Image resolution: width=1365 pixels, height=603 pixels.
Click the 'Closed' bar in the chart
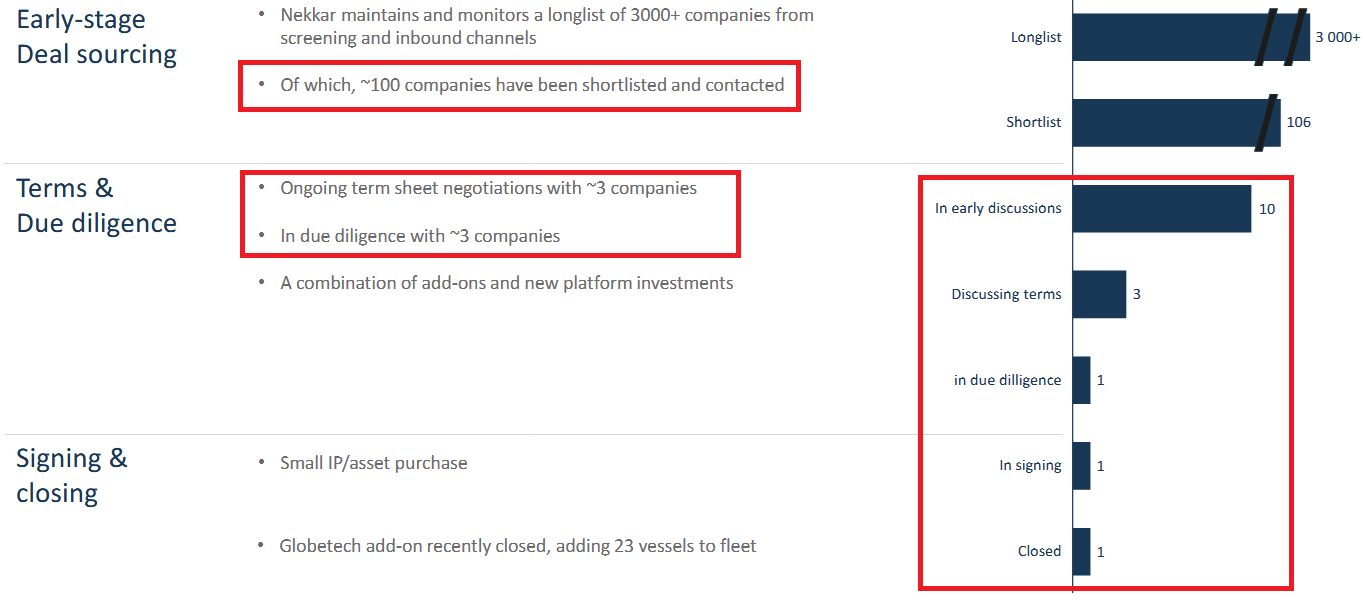tap(1081, 551)
